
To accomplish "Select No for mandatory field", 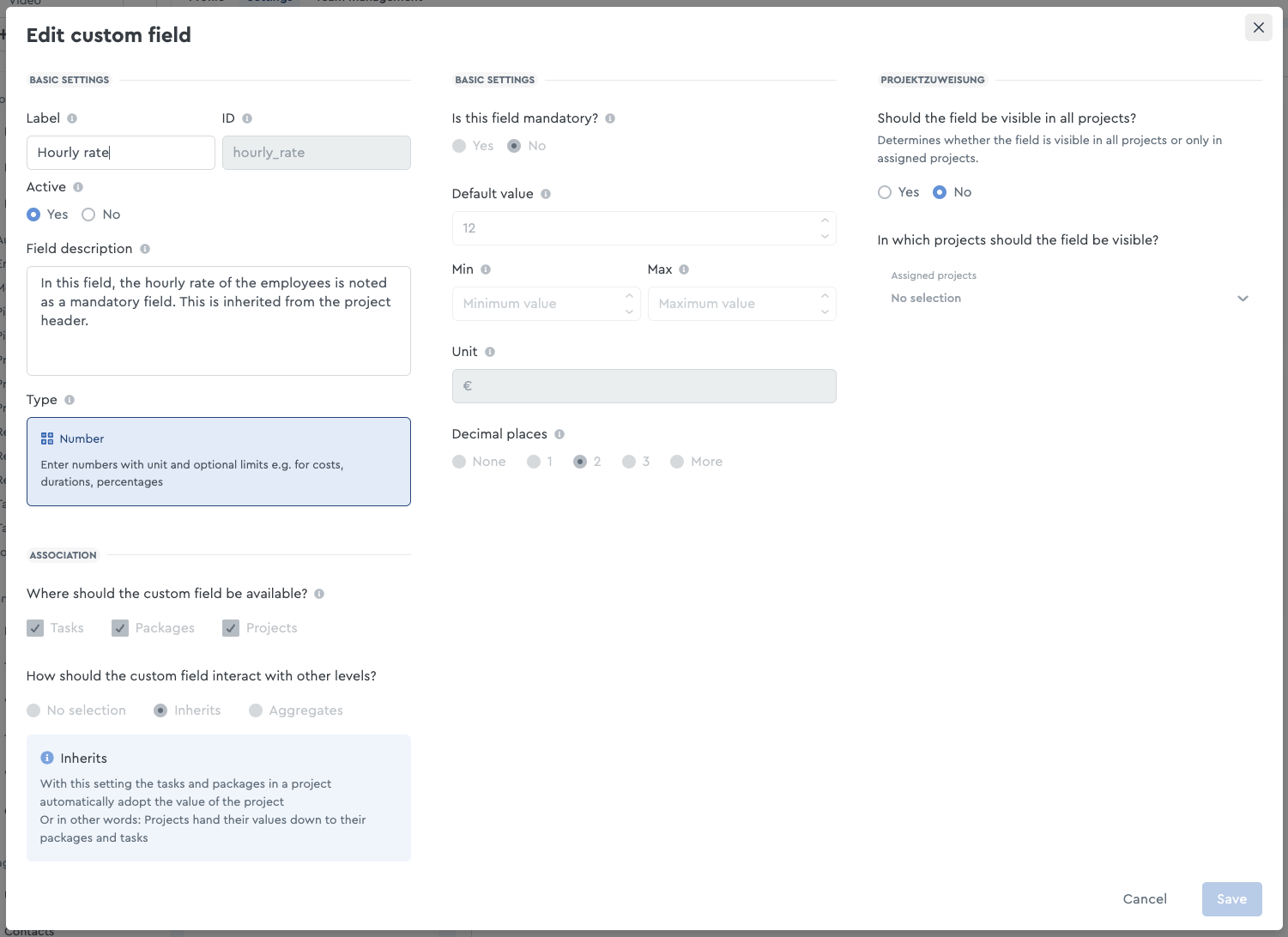I will coord(514,146).
